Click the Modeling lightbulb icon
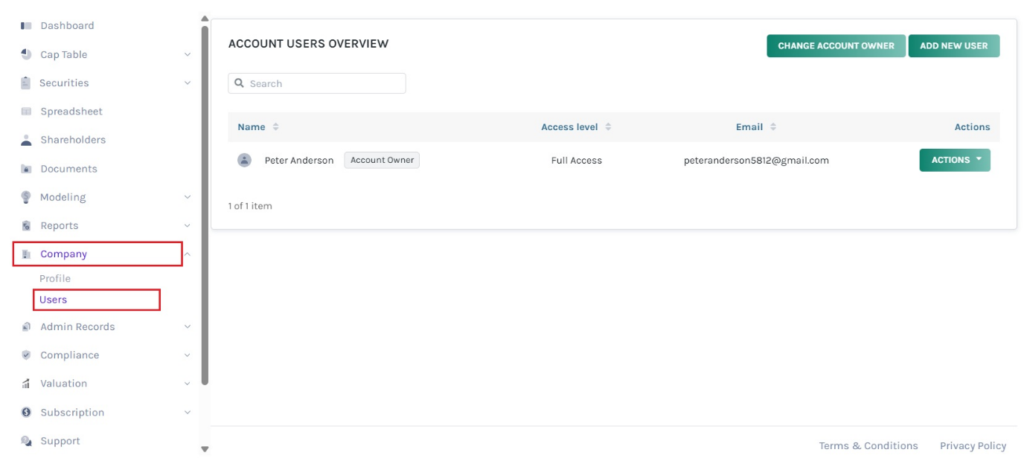The height and width of the screenshot is (464, 1024). click(x=26, y=197)
